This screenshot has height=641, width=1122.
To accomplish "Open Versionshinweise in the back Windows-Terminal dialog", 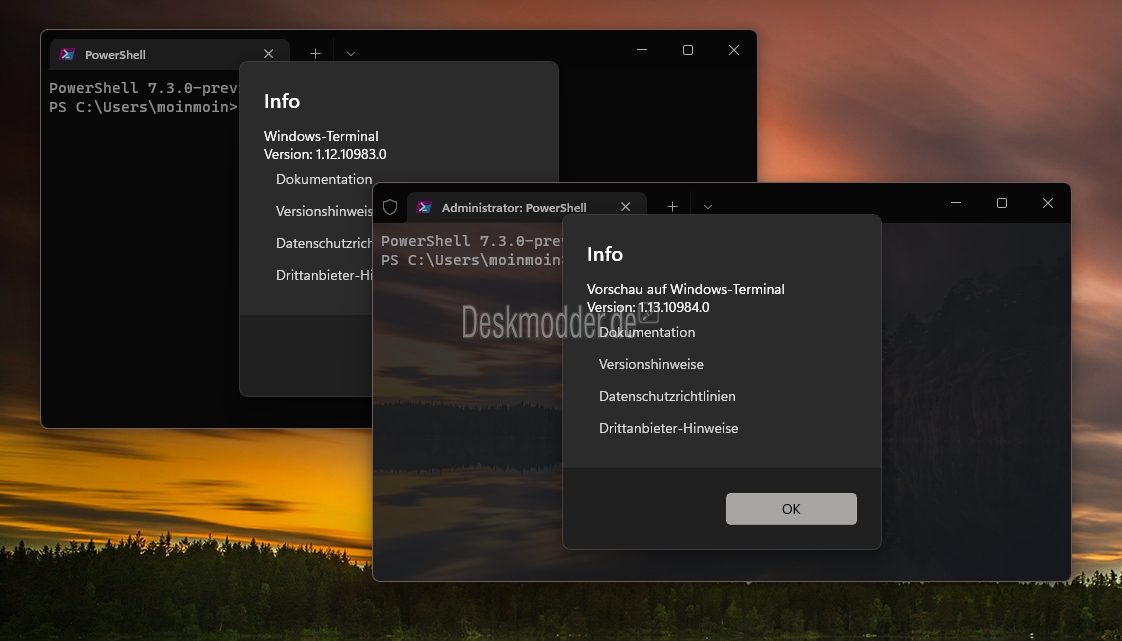I will (324, 211).
